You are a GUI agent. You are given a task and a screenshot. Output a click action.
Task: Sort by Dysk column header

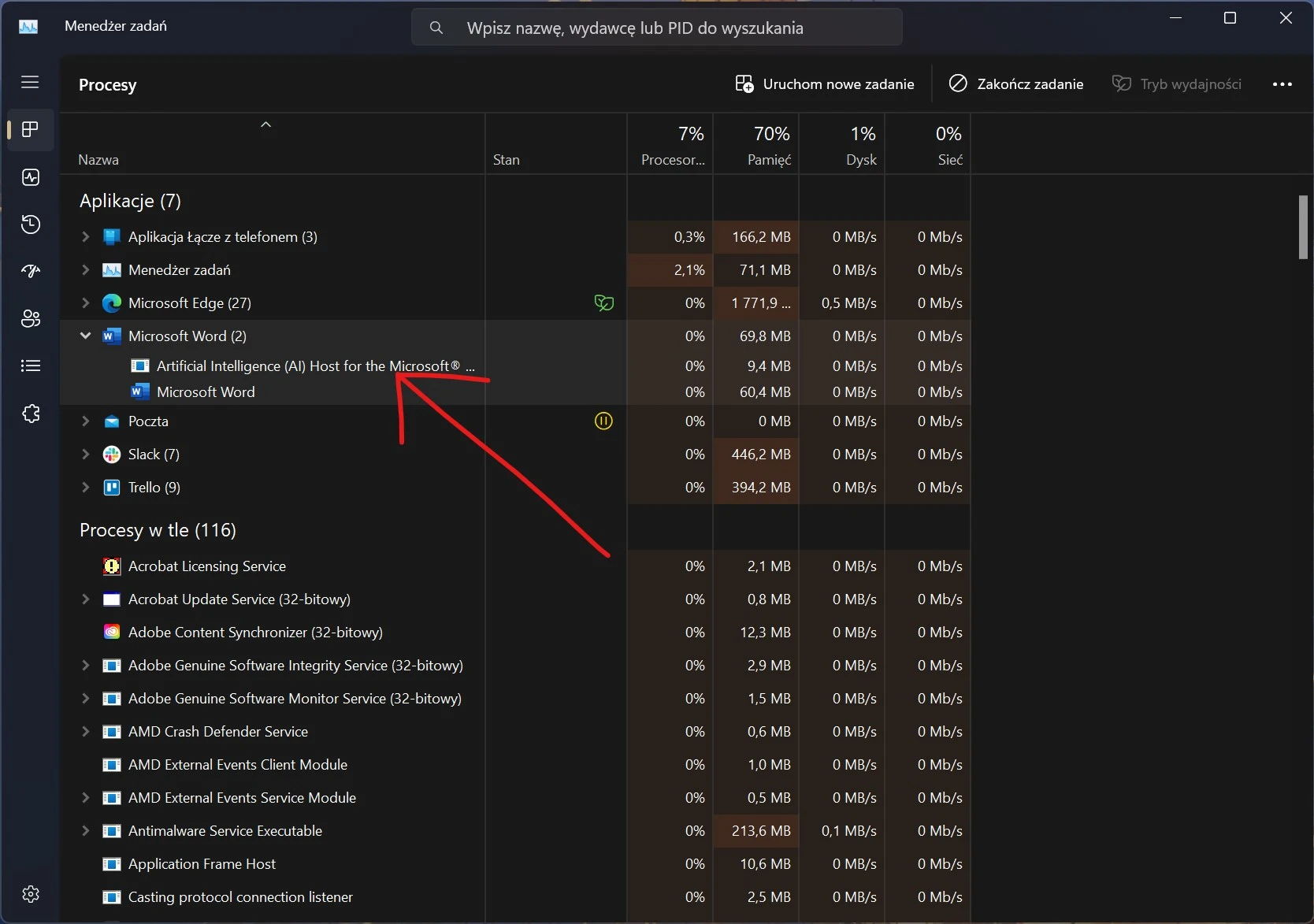tap(842, 144)
